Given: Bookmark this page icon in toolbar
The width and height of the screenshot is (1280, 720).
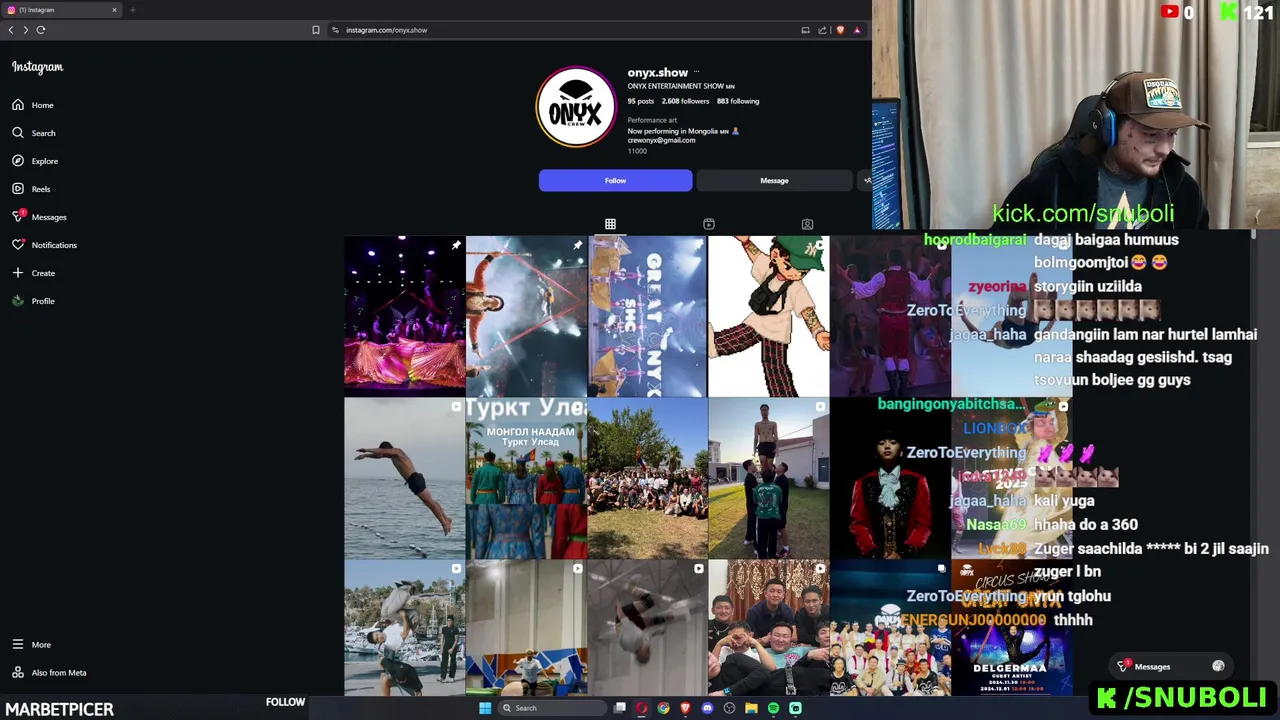Looking at the screenshot, I should coord(316,30).
